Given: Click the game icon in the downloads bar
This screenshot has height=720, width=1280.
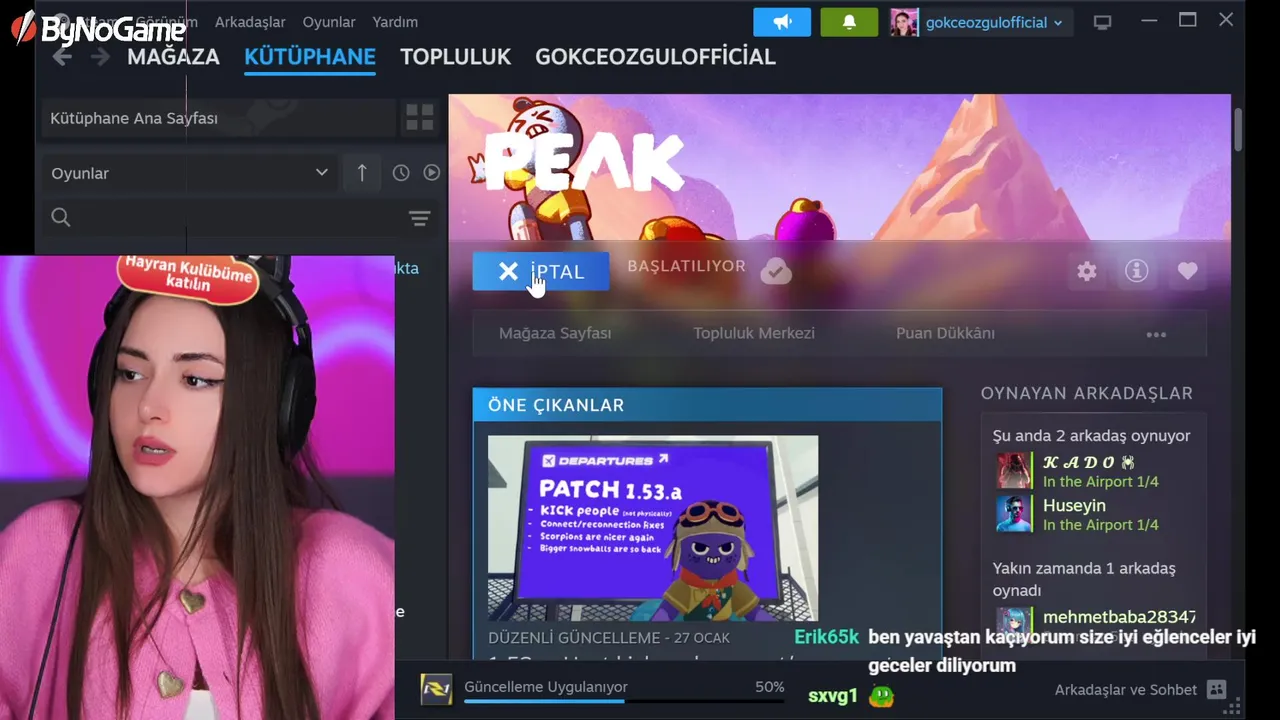Looking at the screenshot, I should pos(436,689).
